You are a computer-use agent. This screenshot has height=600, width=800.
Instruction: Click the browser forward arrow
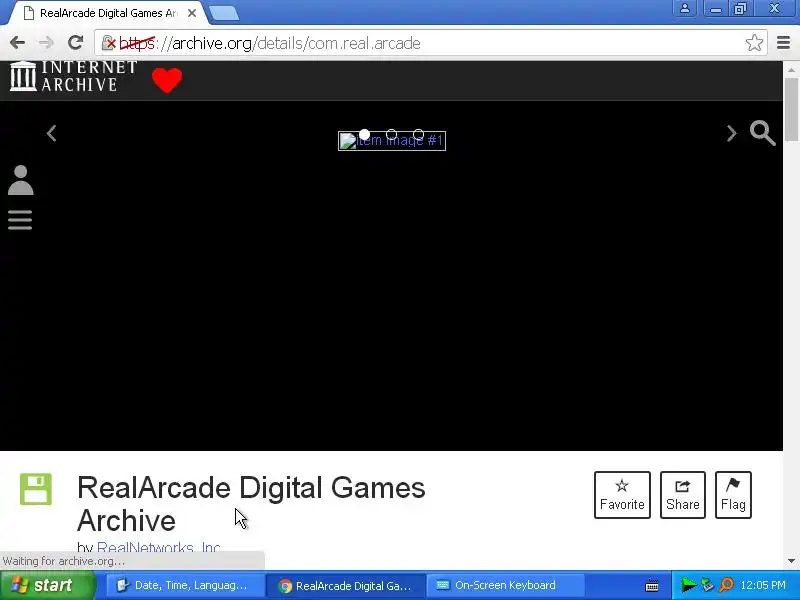pyautogui.click(x=46, y=43)
